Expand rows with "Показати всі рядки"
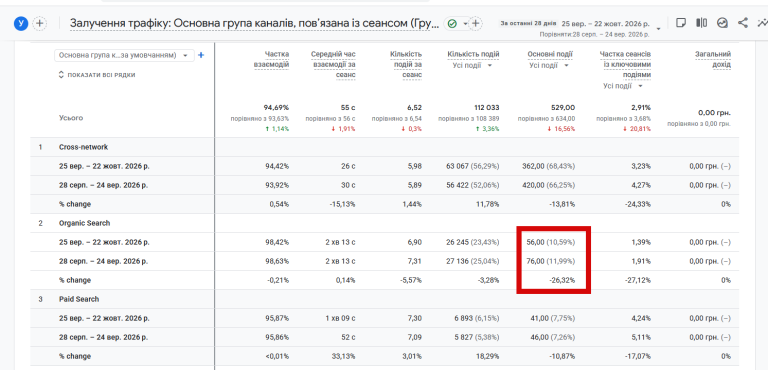The height and width of the screenshot is (370, 768). click(97, 75)
